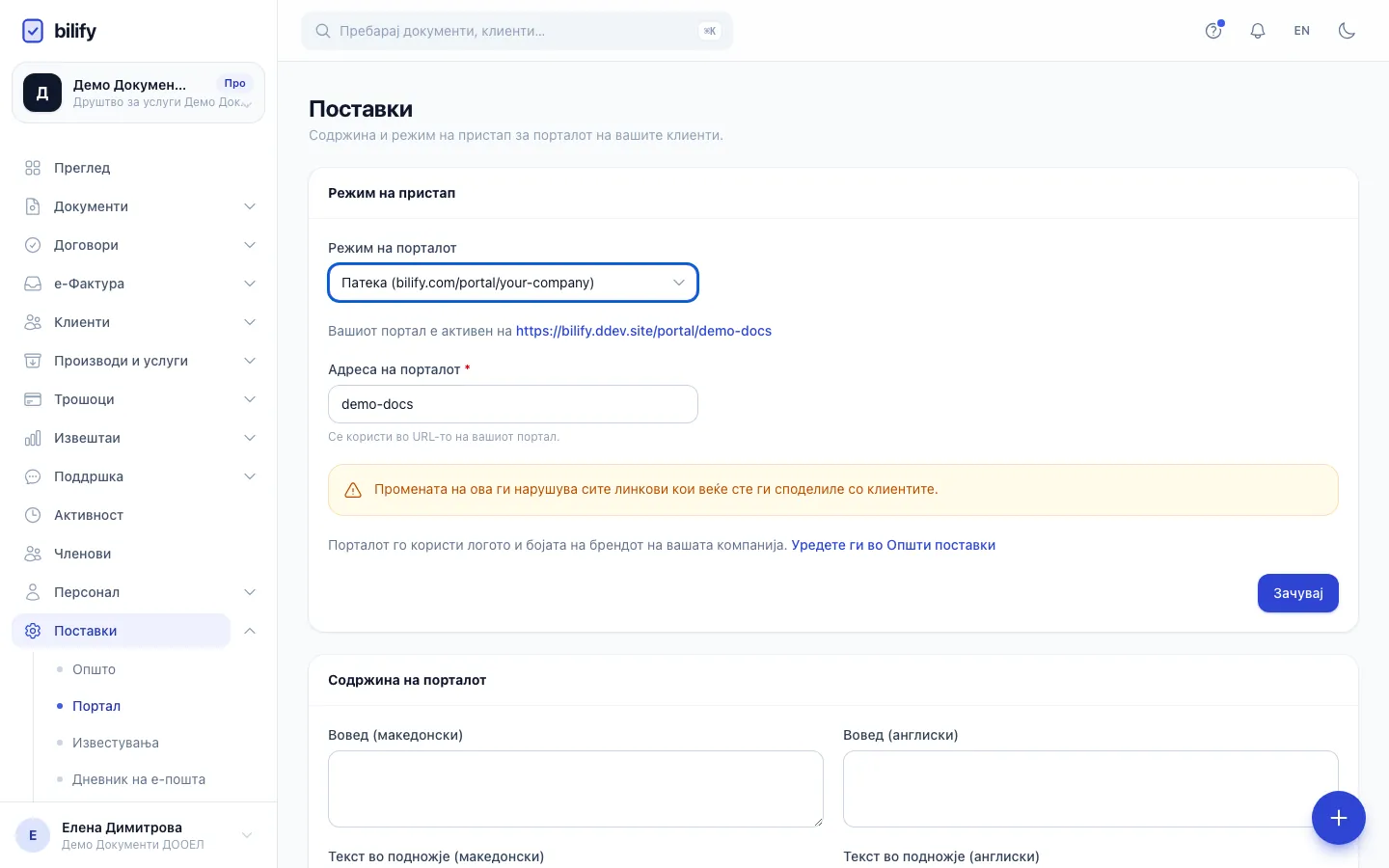This screenshot has width=1389, height=868.
Task: Follow the Уредете ги во Општи поставки link
Action: [x=893, y=545]
